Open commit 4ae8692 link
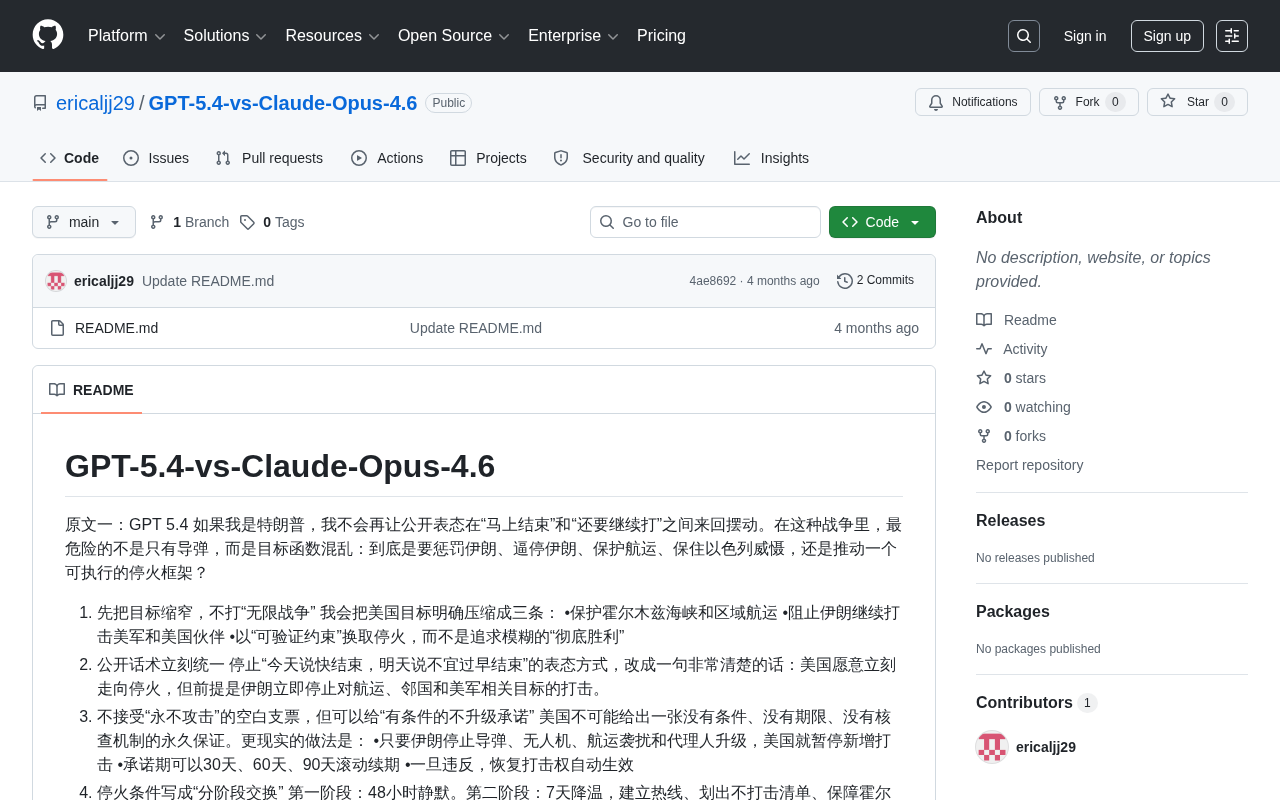The image size is (1280, 800). tap(712, 281)
